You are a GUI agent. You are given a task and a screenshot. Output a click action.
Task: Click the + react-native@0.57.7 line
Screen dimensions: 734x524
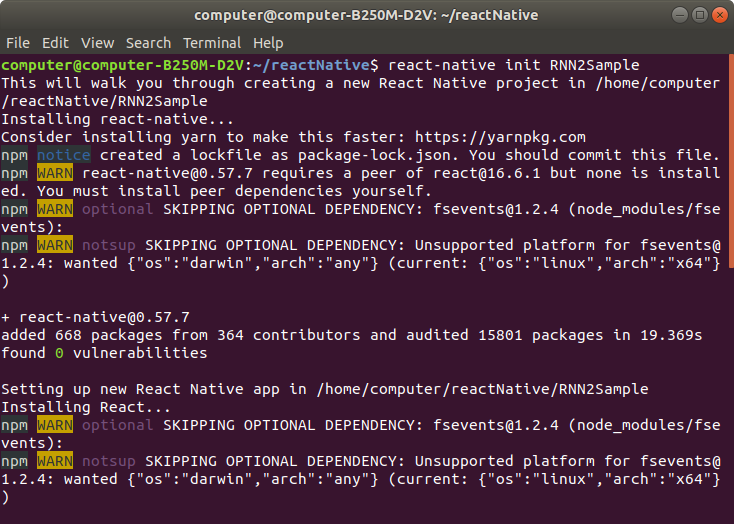tap(95, 317)
